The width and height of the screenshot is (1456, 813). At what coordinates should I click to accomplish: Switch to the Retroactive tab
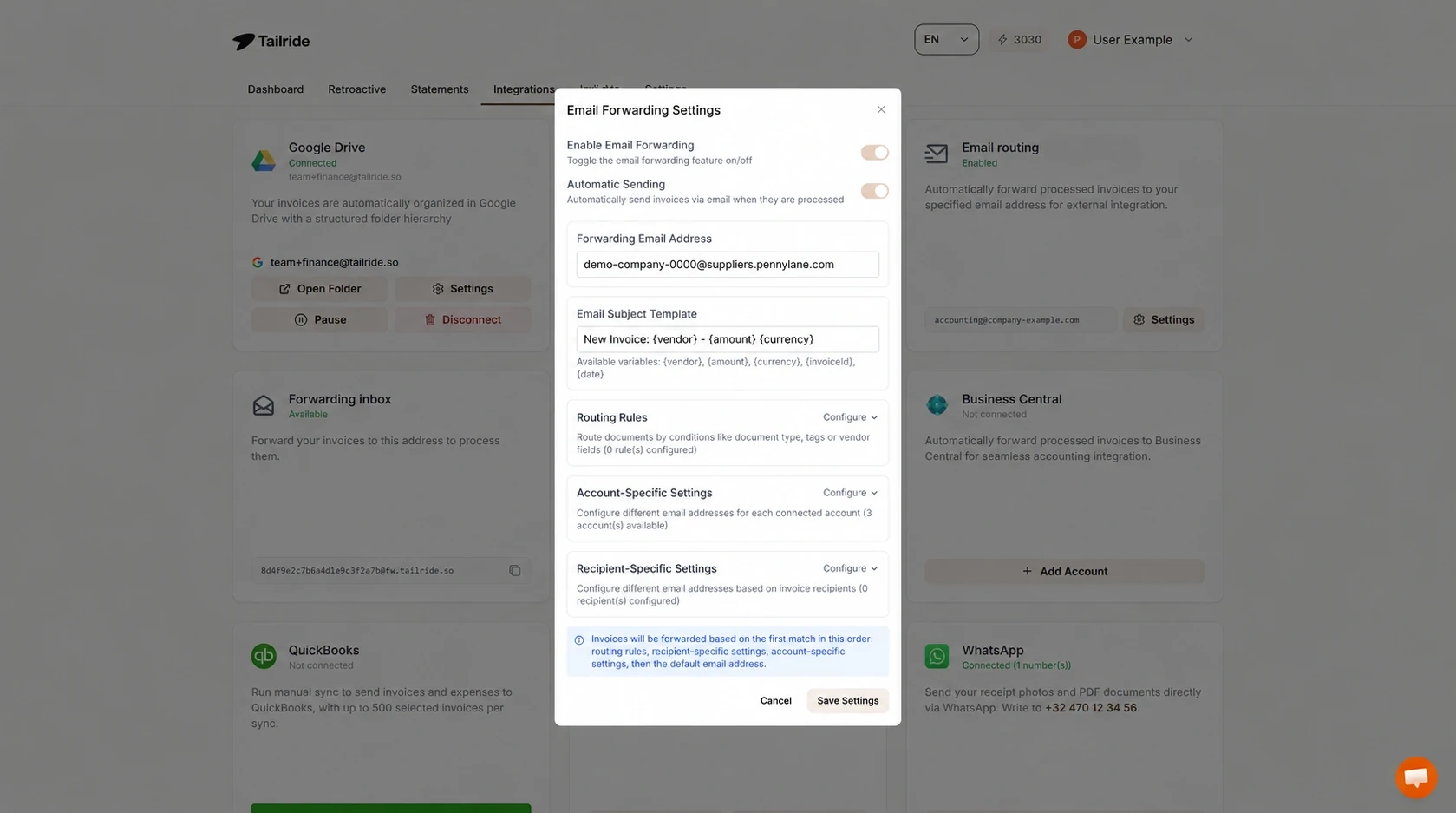click(356, 89)
